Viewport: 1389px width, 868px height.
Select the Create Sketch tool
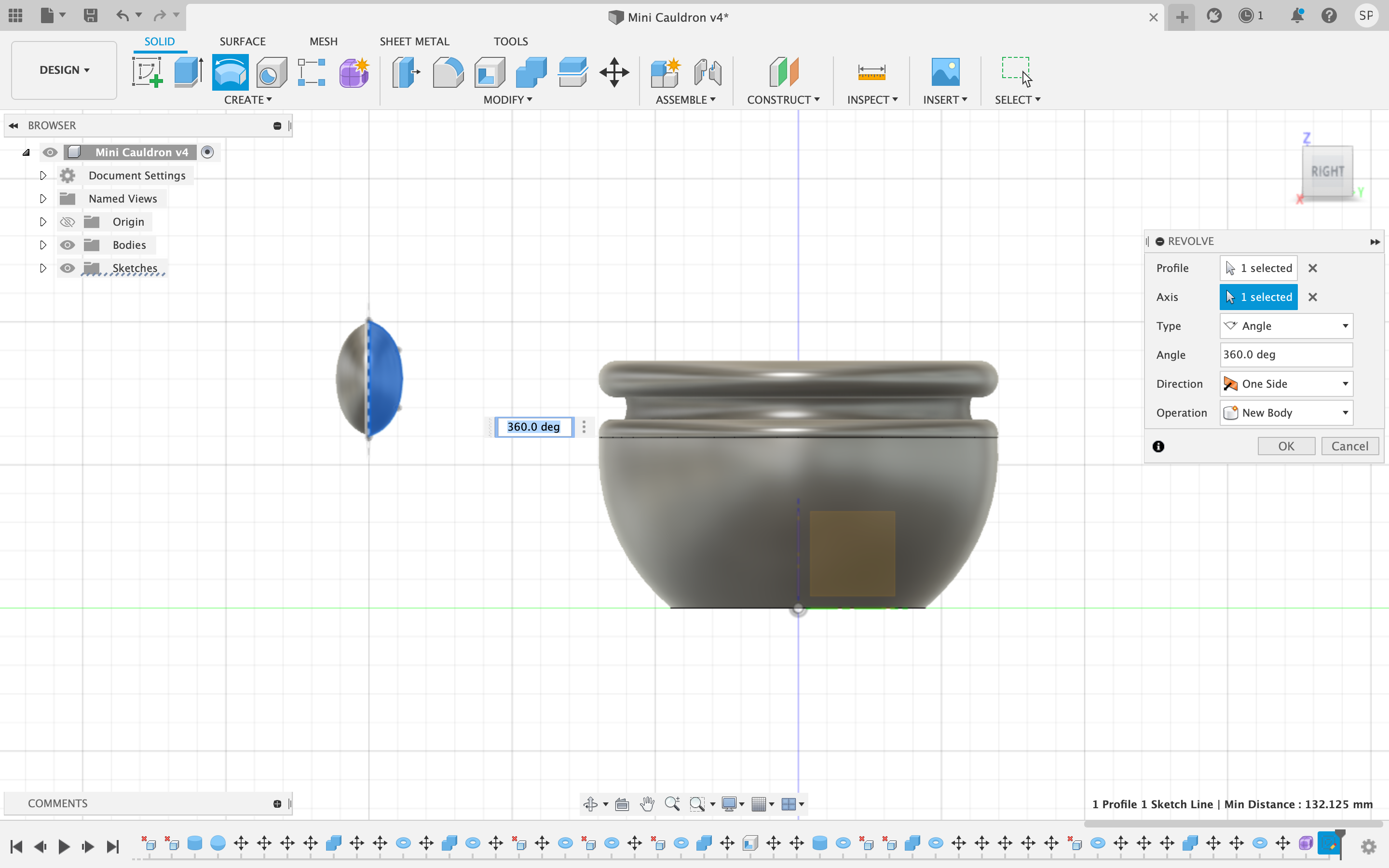(147, 72)
